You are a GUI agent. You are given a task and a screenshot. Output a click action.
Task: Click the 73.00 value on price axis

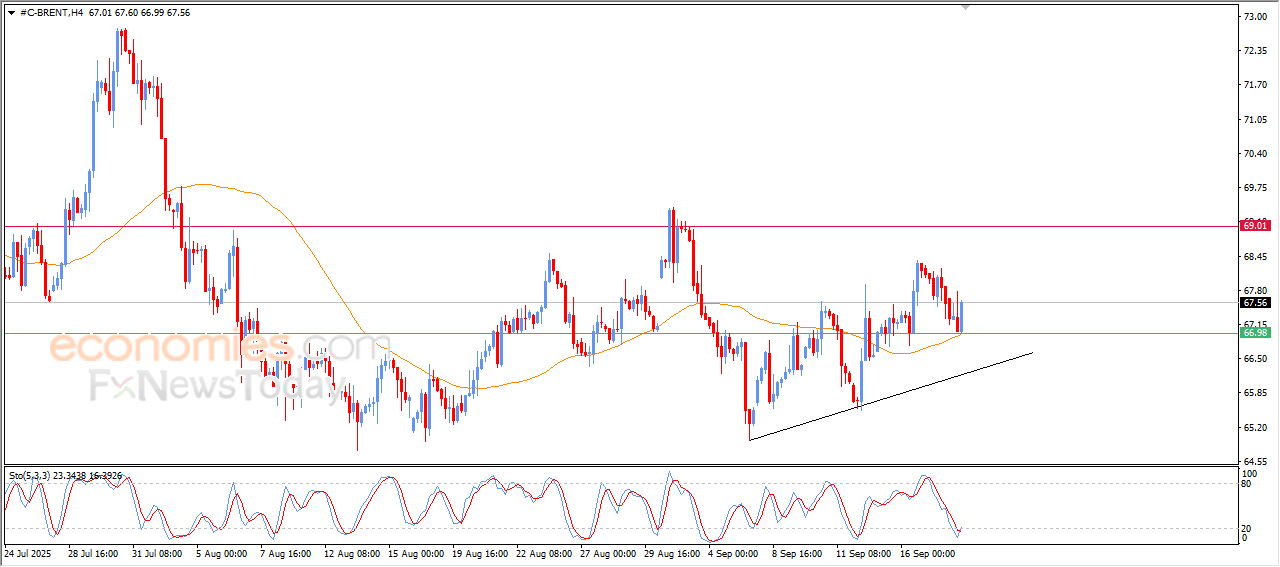click(x=1256, y=17)
